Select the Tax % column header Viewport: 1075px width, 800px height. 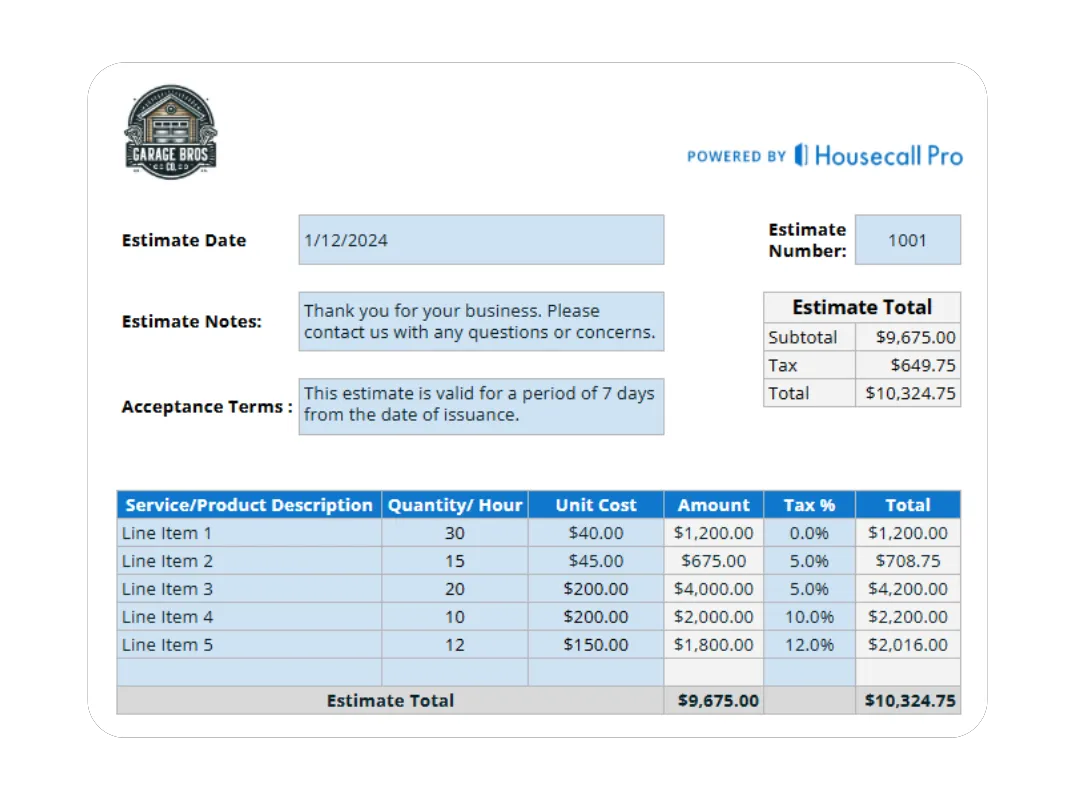click(809, 505)
